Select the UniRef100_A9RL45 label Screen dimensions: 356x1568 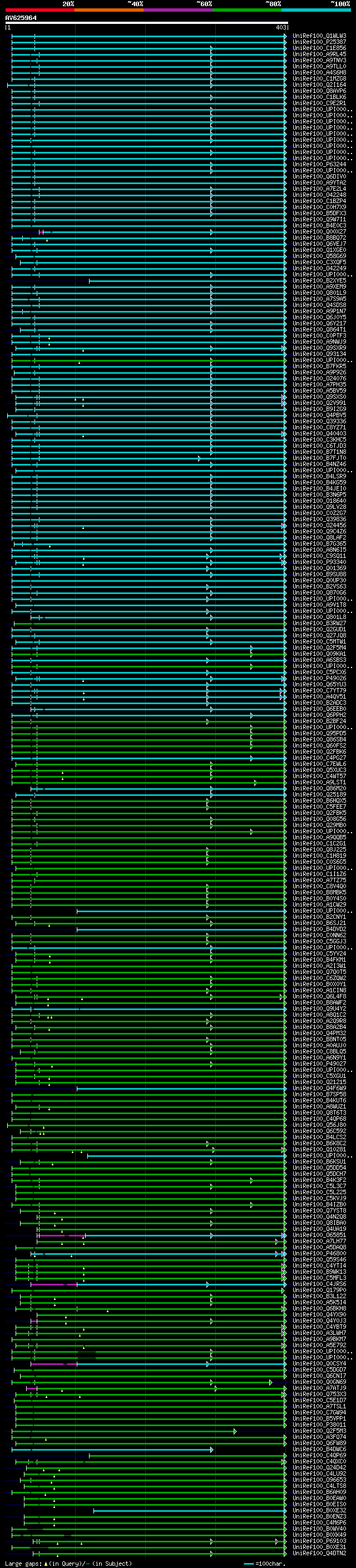coord(319,54)
